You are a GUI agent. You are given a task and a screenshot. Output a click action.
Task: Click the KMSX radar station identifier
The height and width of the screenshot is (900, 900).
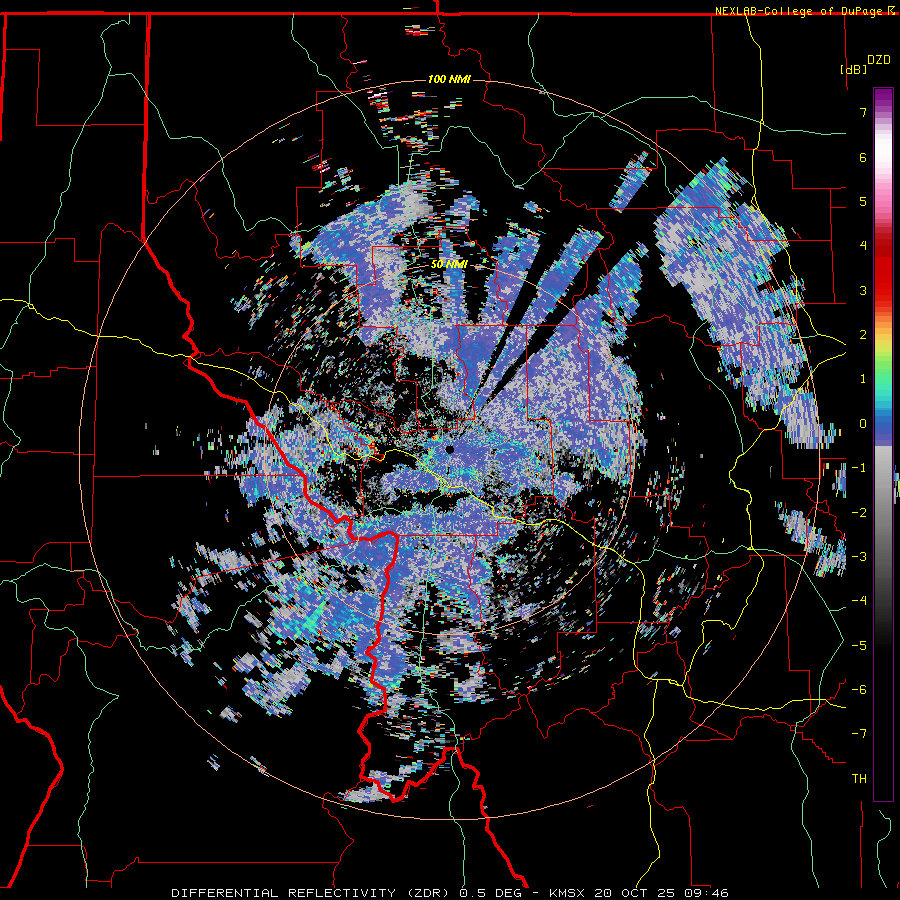tap(567, 893)
